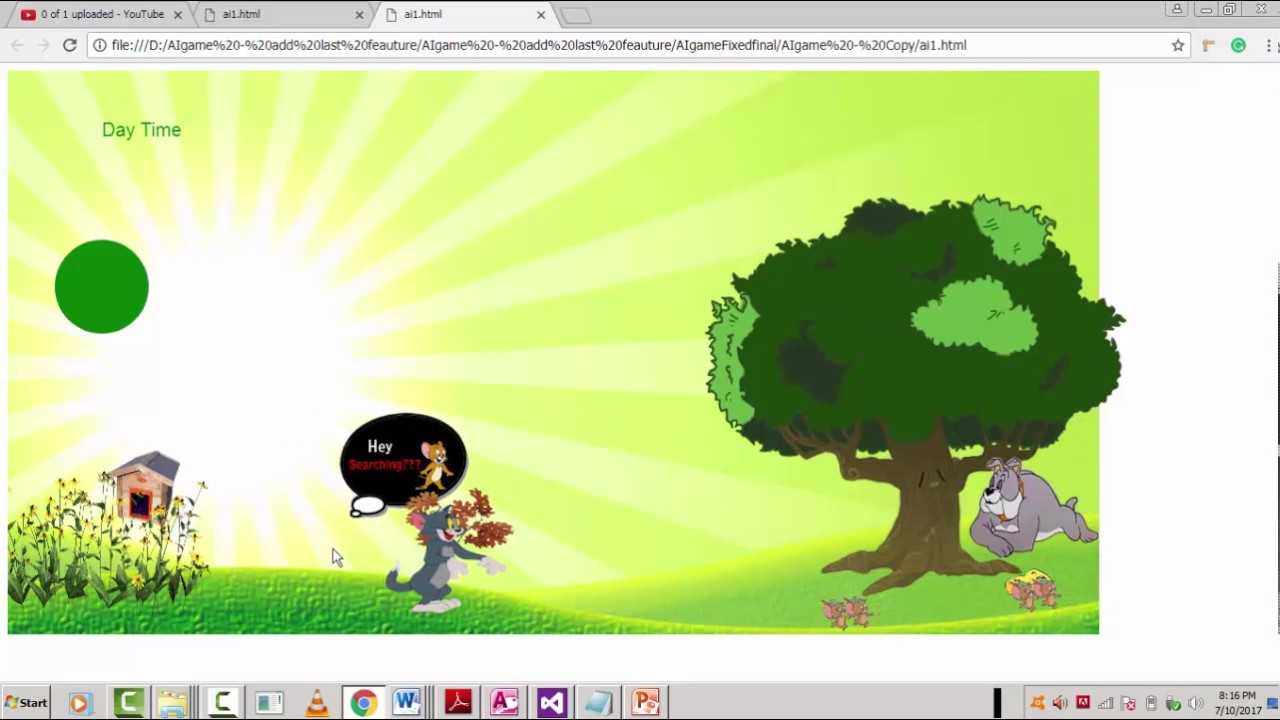The height and width of the screenshot is (720, 1280).
Task: Bookmark this page with the star icon
Action: (x=1178, y=45)
